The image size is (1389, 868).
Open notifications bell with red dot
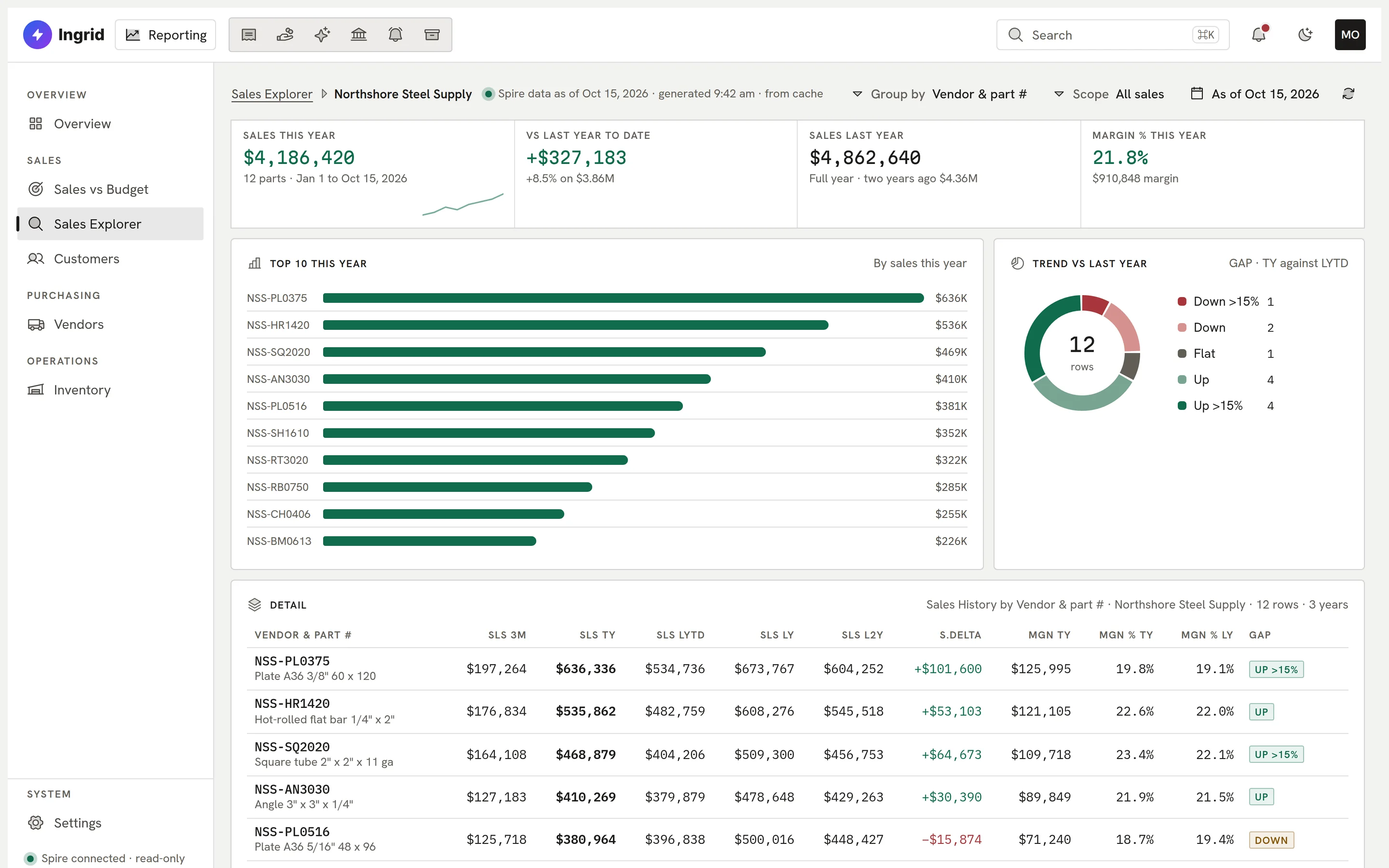pyautogui.click(x=1259, y=35)
